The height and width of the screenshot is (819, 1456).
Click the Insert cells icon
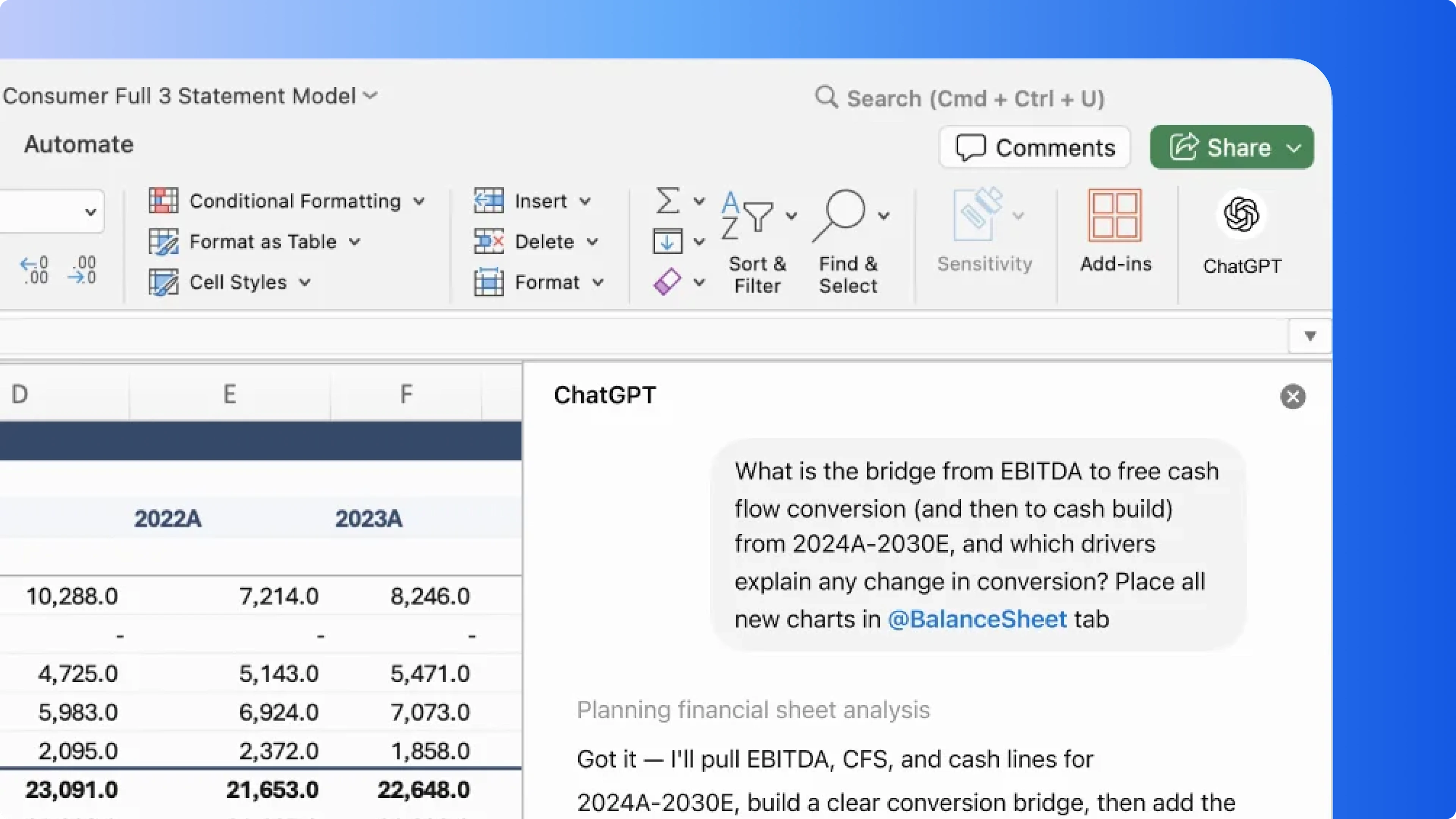point(488,201)
